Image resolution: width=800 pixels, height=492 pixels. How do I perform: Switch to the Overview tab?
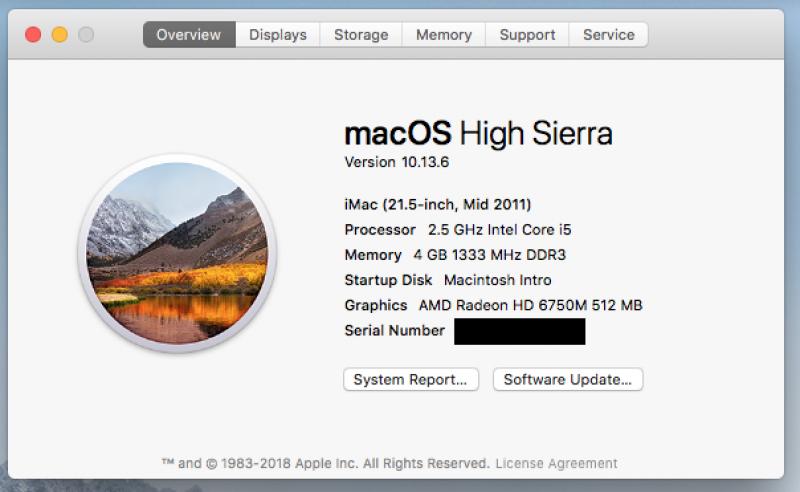tap(189, 35)
